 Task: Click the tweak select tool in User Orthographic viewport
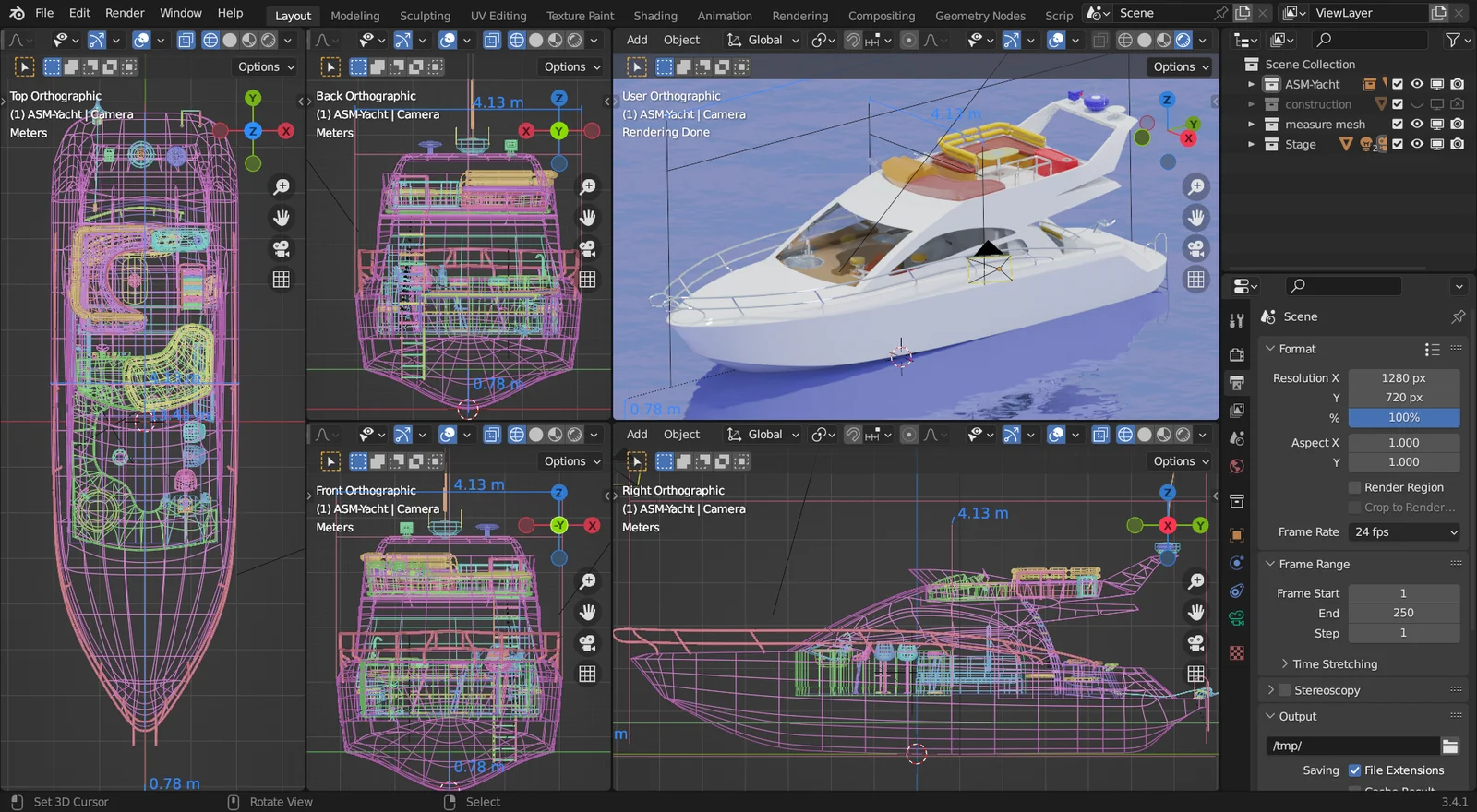(x=637, y=66)
